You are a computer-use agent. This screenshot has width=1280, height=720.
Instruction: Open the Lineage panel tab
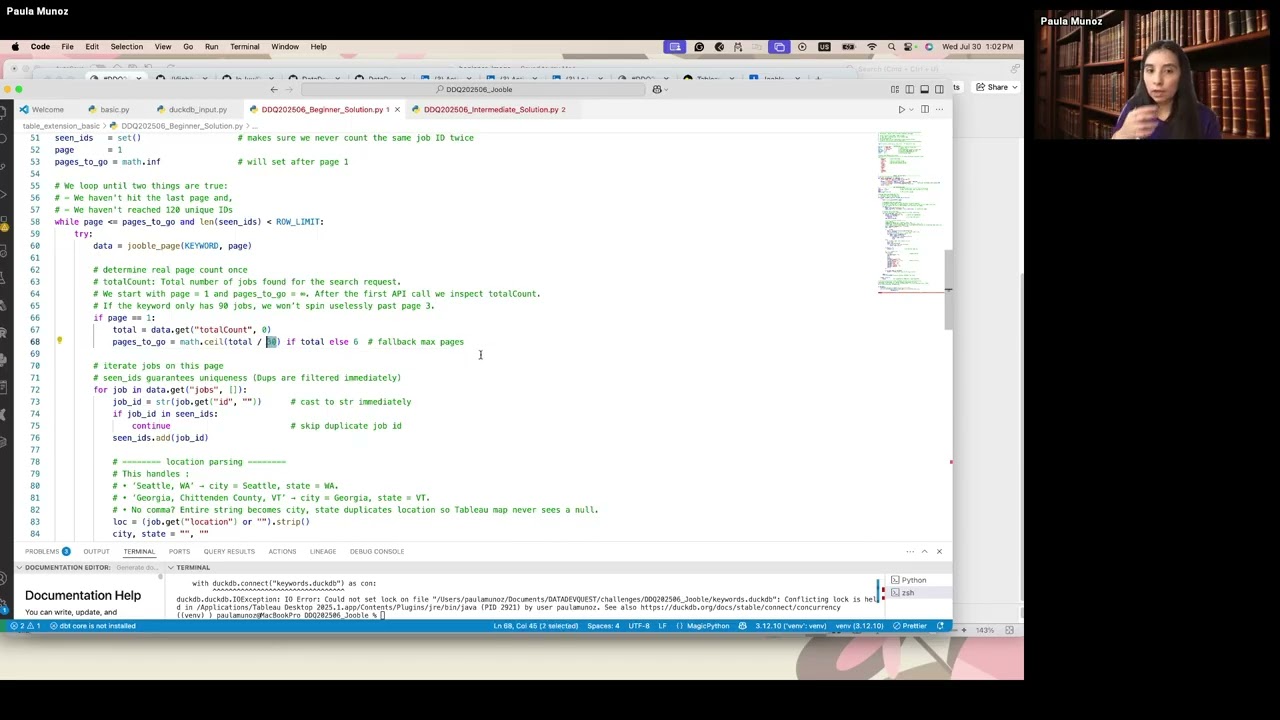pyautogui.click(x=323, y=551)
